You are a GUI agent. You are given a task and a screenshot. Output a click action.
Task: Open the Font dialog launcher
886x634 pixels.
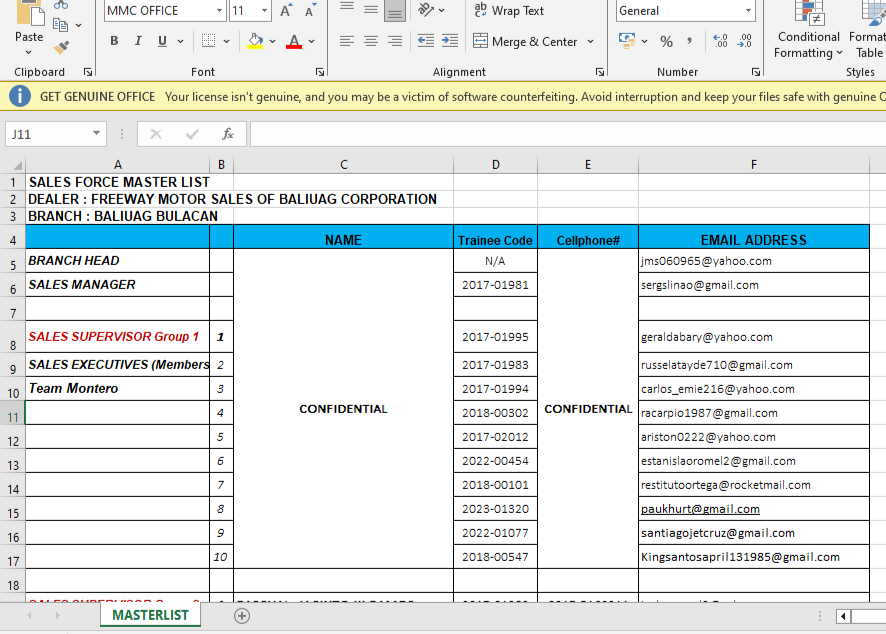[x=320, y=72]
